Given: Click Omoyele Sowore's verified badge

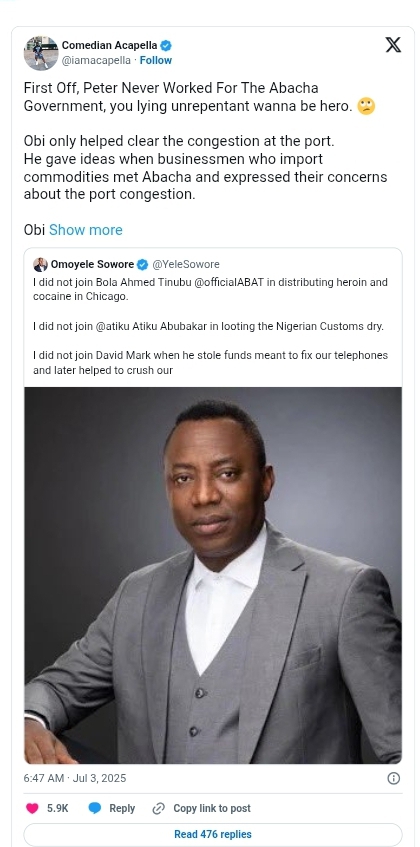Looking at the screenshot, I should pos(143,265).
